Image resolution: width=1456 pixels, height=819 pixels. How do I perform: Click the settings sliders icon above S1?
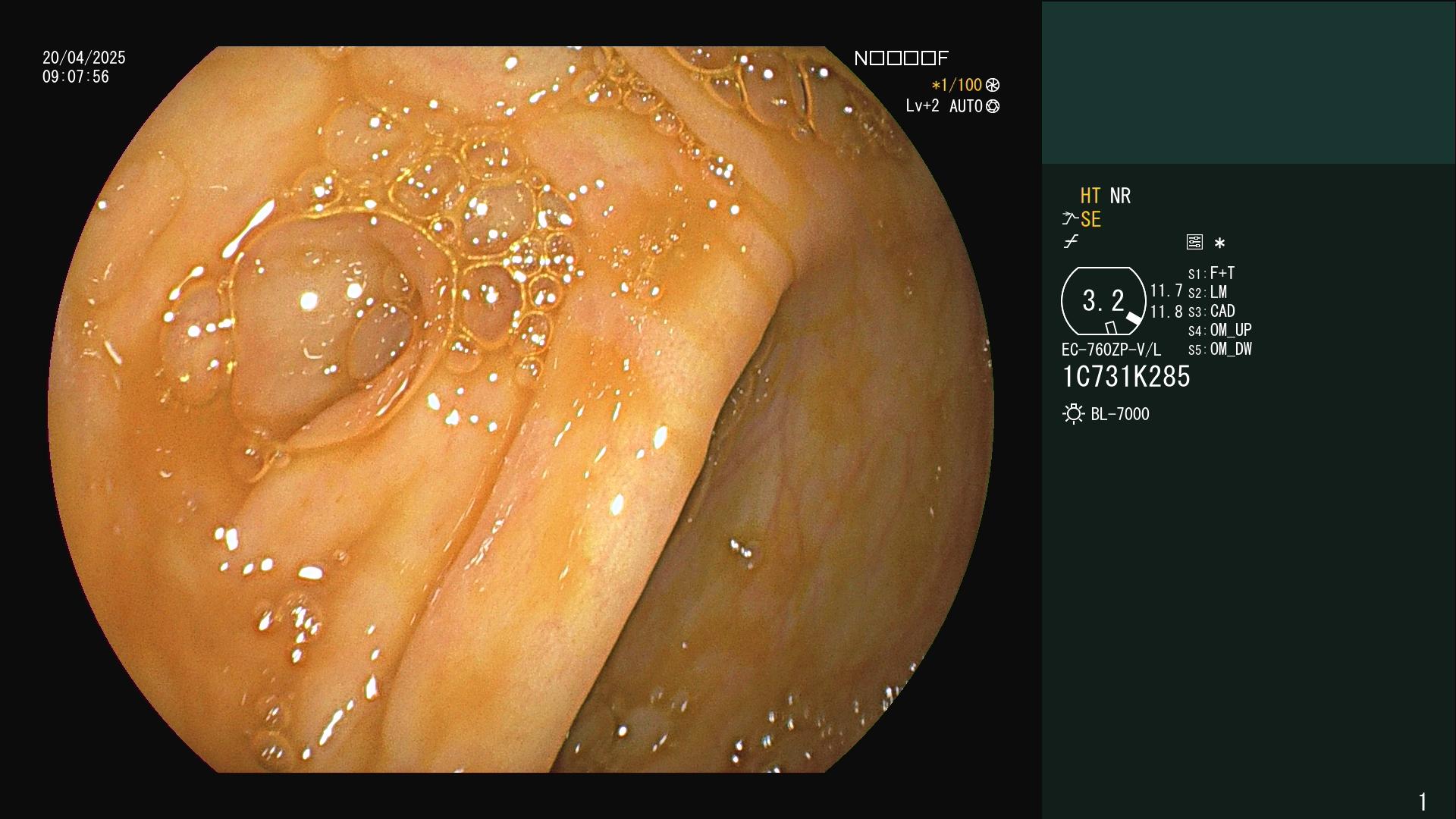point(1194,242)
